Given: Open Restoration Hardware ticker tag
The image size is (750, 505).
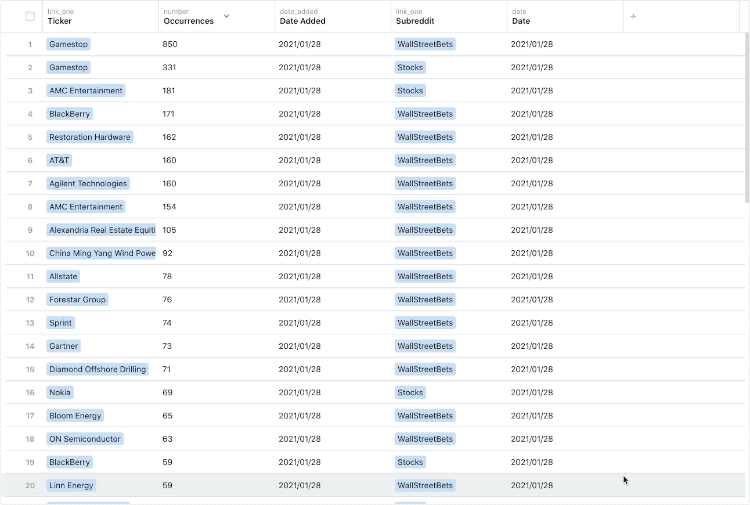Looking at the screenshot, I should (89, 137).
